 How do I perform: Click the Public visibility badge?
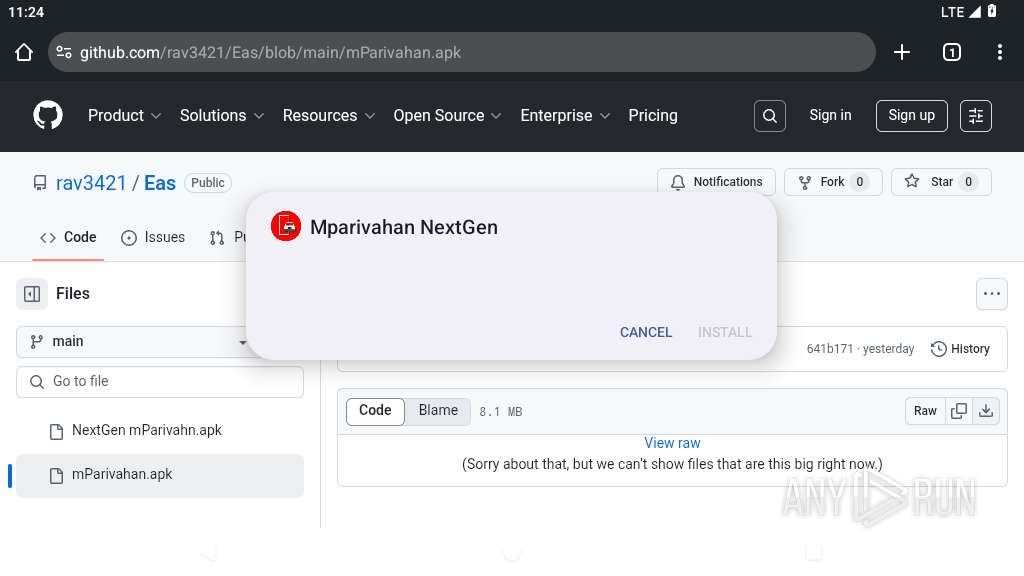click(x=208, y=183)
